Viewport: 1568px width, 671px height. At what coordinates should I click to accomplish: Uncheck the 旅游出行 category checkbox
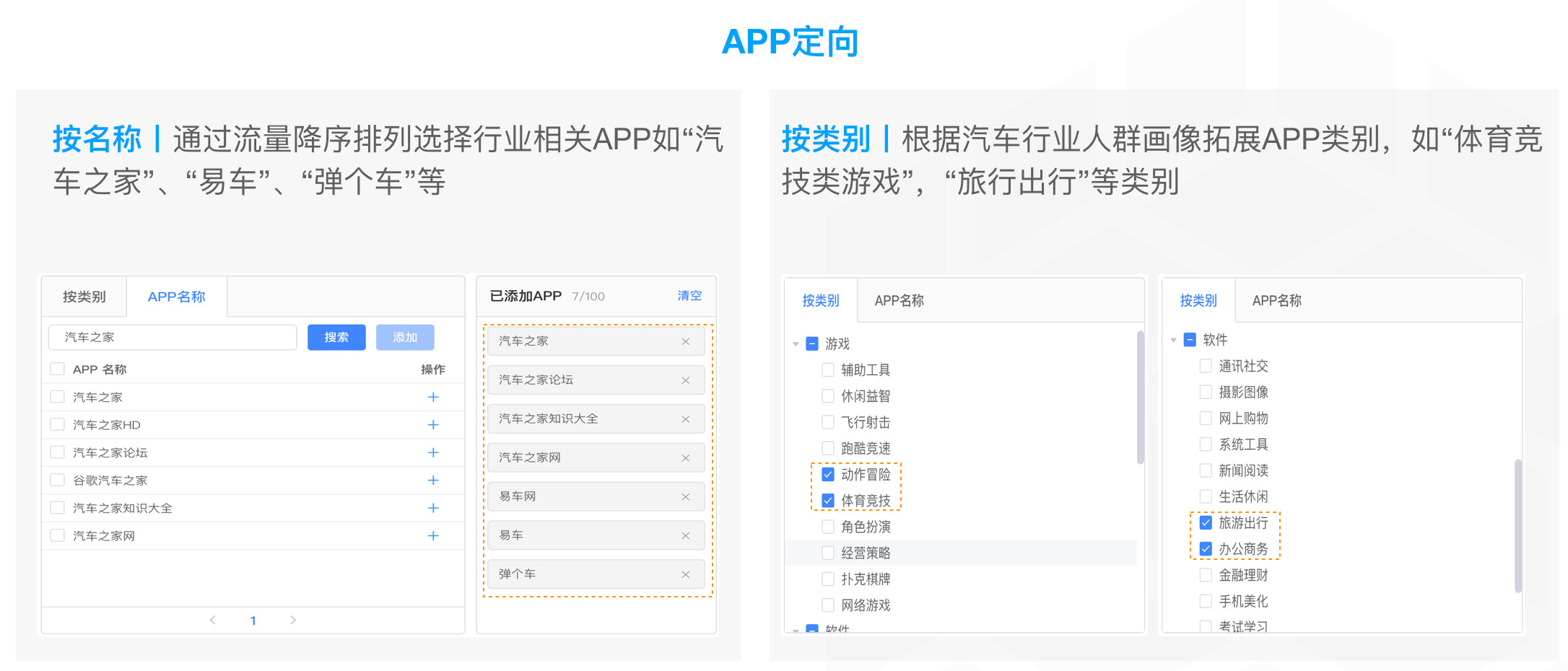(x=1205, y=522)
